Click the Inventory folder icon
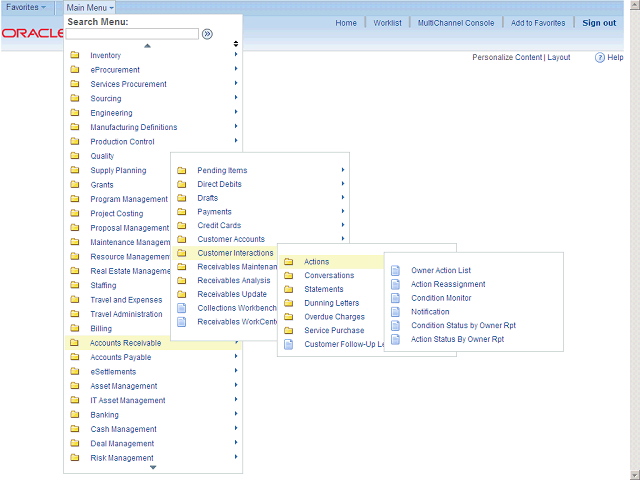This screenshot has height=480, width=640. pyautogui.click(x=75, y=56)
